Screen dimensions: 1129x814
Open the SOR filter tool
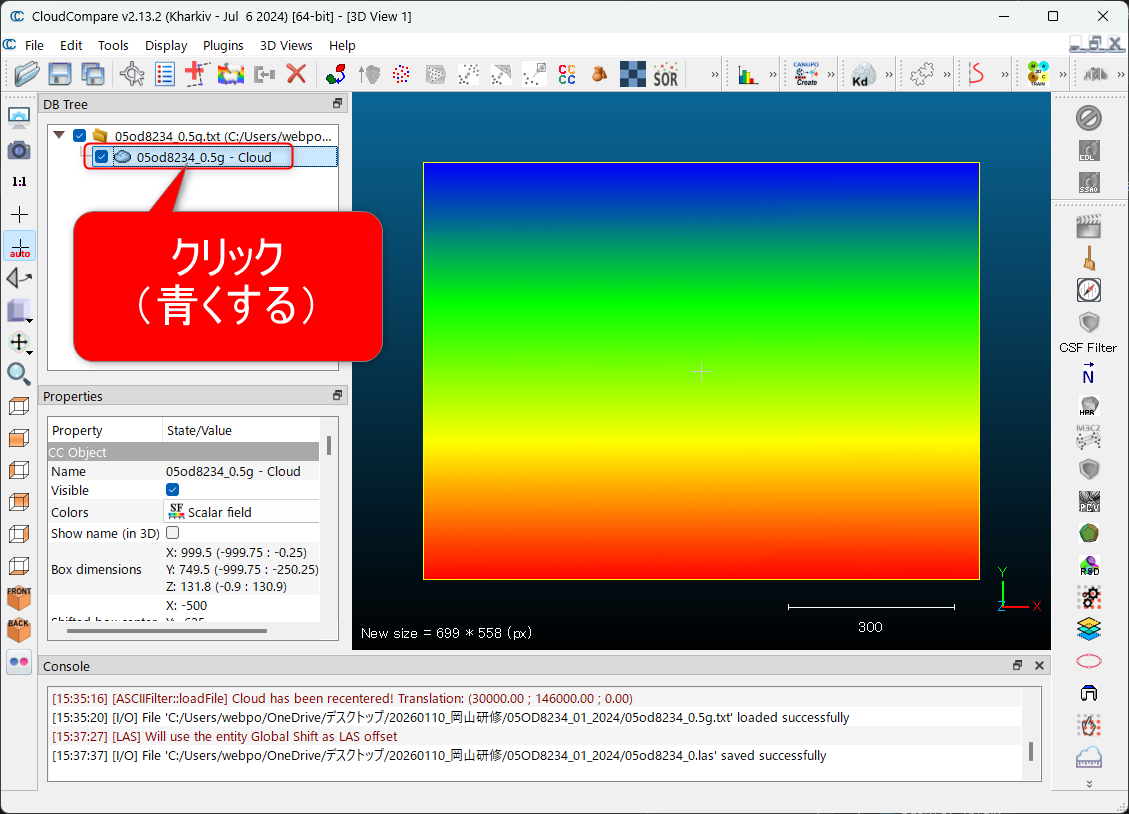tap(665, 73)
